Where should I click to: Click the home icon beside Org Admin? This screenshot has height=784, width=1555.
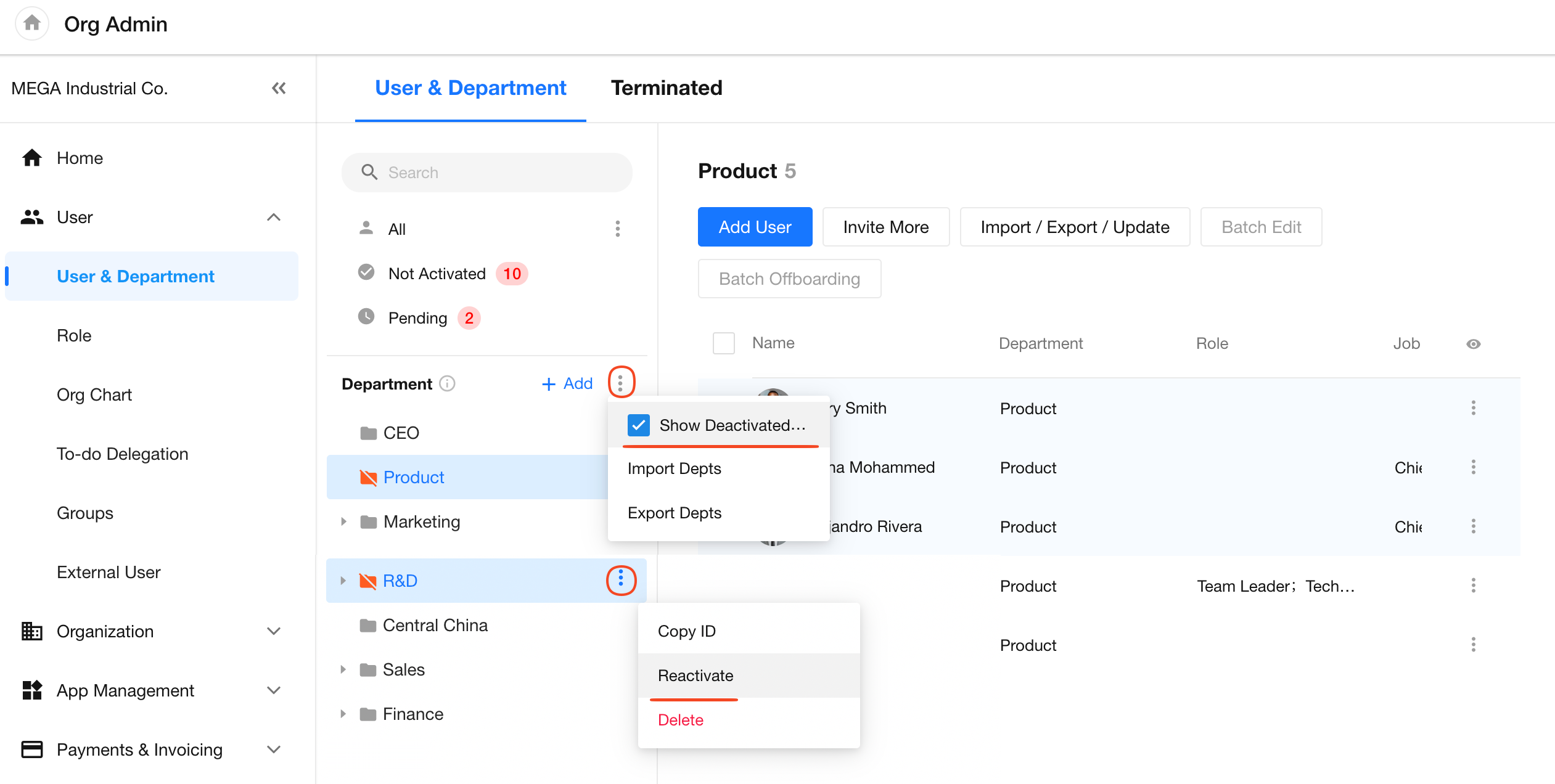click(32, 23)
